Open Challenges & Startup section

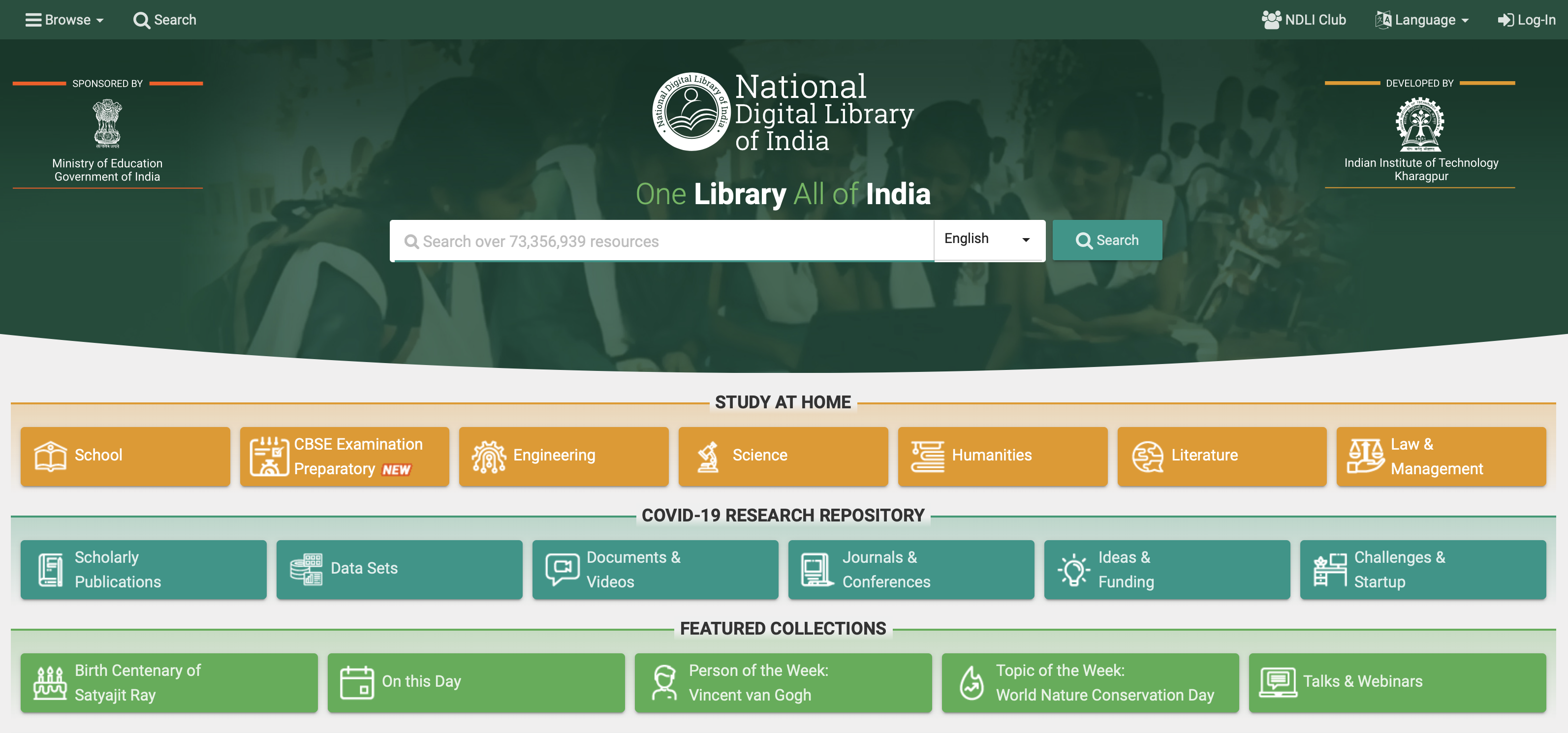(1423, 569)
